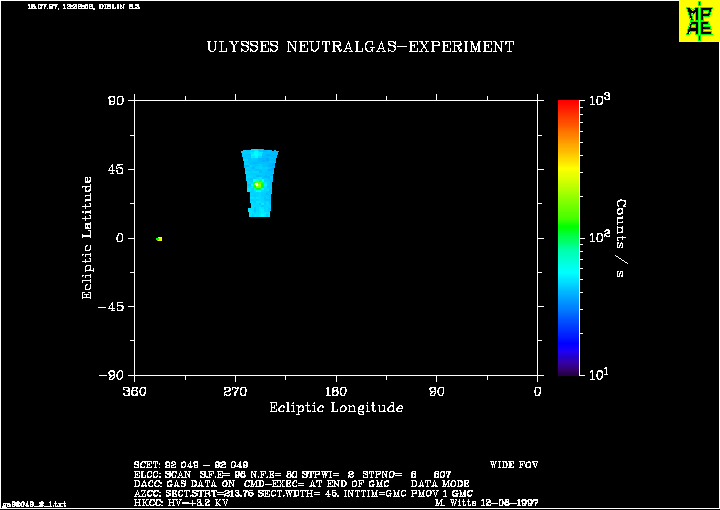Click the 0 latitude tick label
The height and width of the screenshot is (510, 720).
point(121,238)
